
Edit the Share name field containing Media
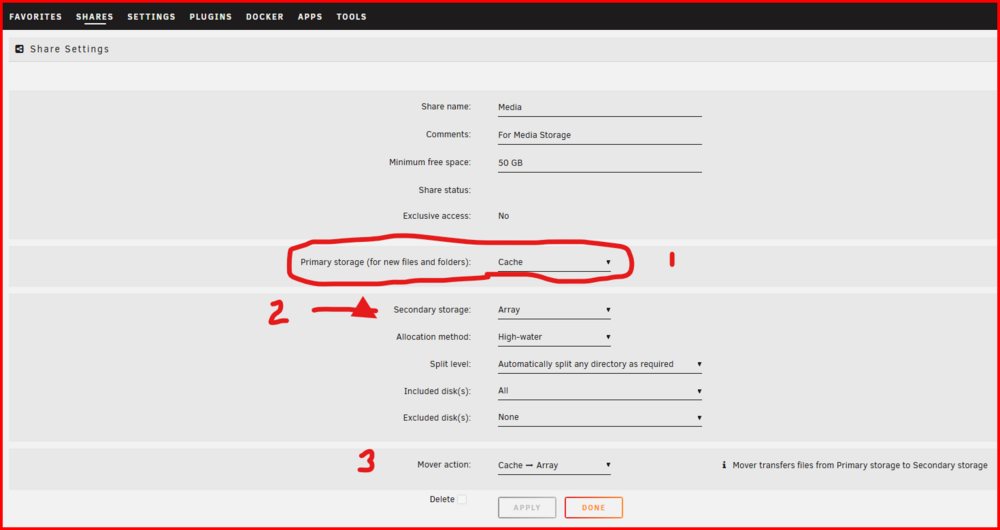coord(599,107)
